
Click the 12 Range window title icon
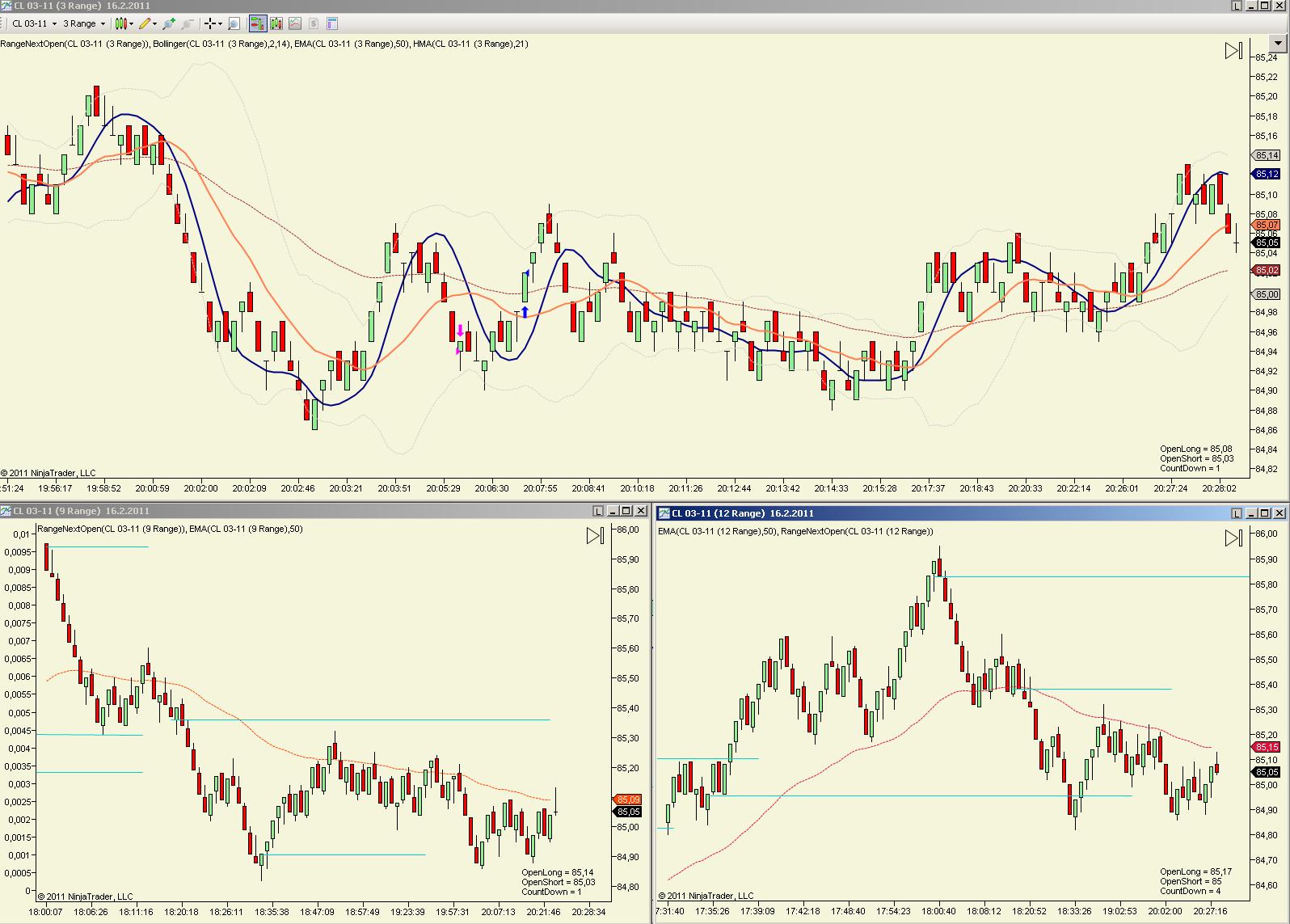click(664, 513)
